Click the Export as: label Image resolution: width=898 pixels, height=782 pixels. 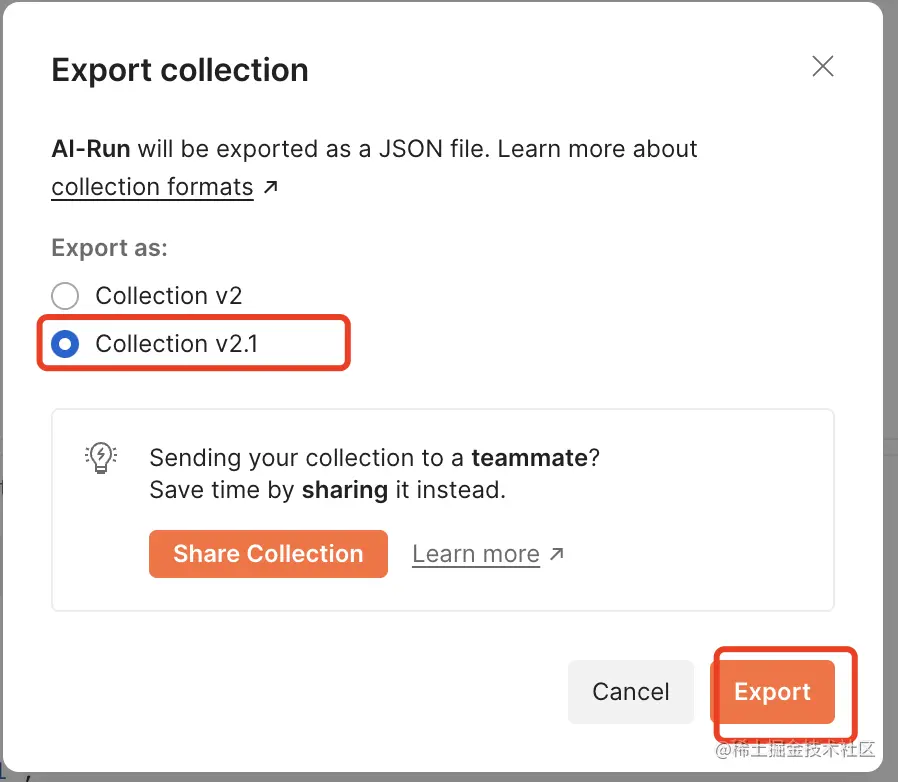tap(110, 248)
